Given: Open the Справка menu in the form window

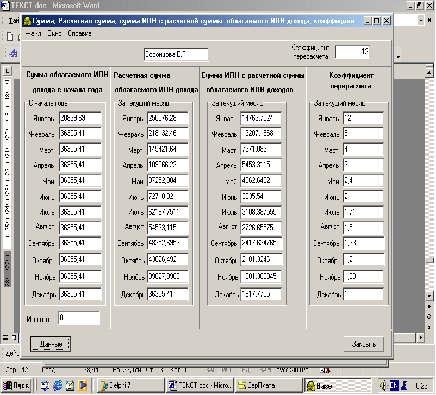Looking at the screenshot, I should coord(79,34).
